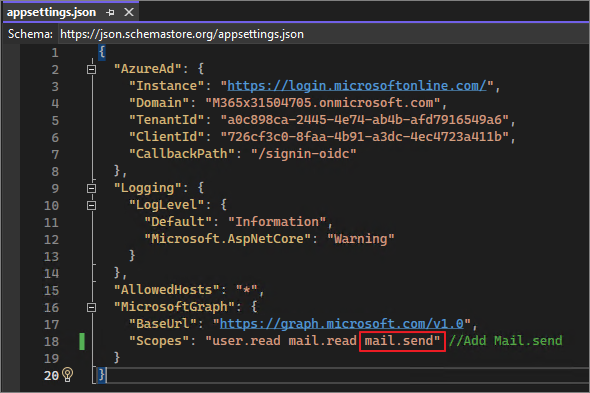Screen dimensions: 590x393
Task: Click line number 1
Action: click(x=55, y=52)
